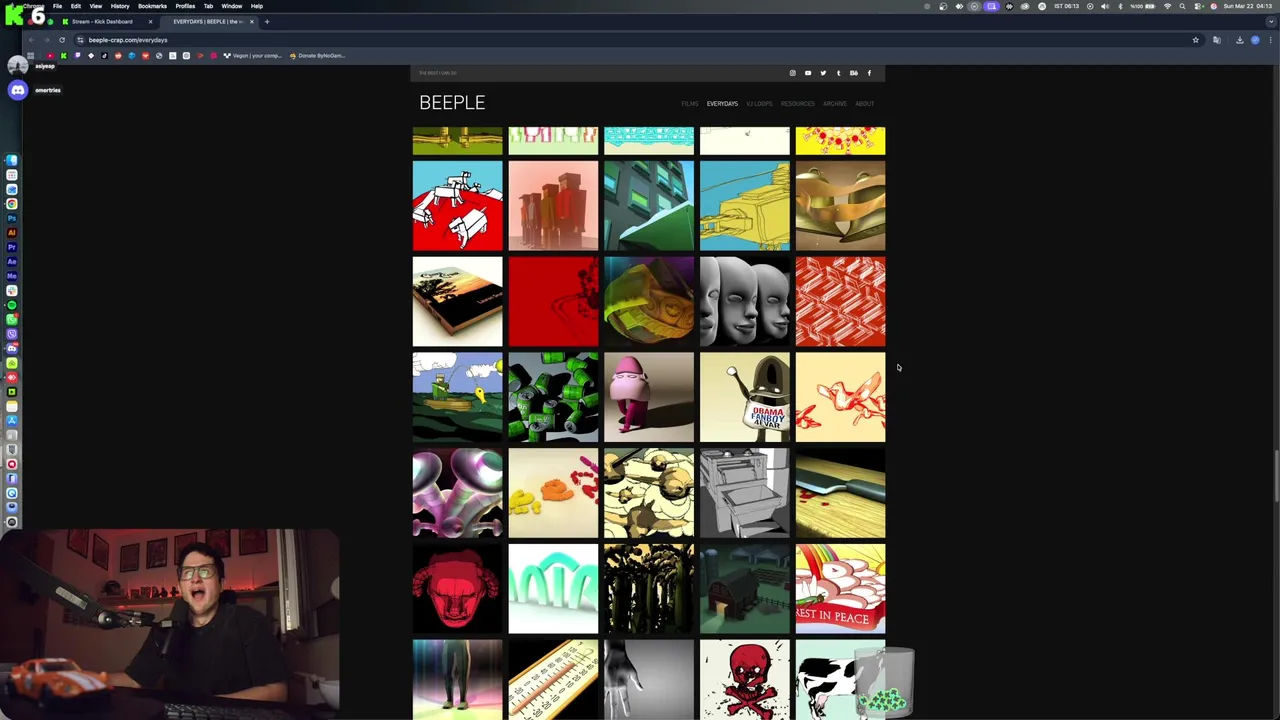
Task: Open the ABOUT page
Action: 865,104
